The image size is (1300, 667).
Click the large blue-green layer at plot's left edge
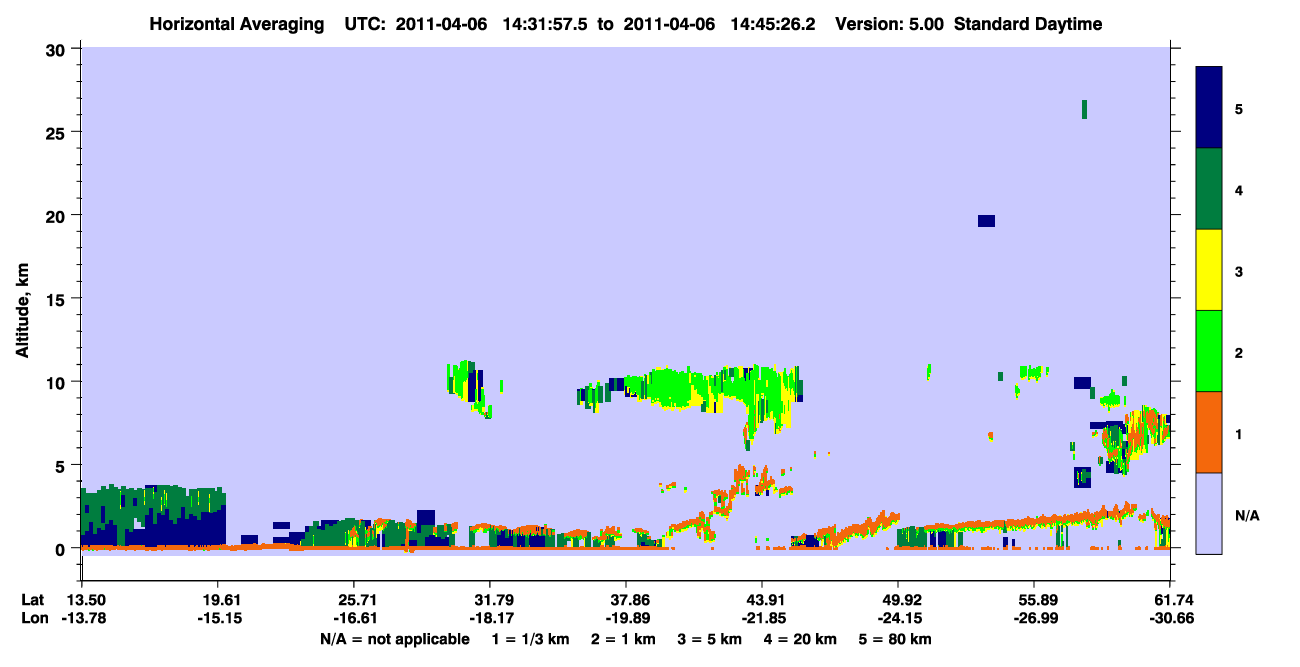coord(153,517)
